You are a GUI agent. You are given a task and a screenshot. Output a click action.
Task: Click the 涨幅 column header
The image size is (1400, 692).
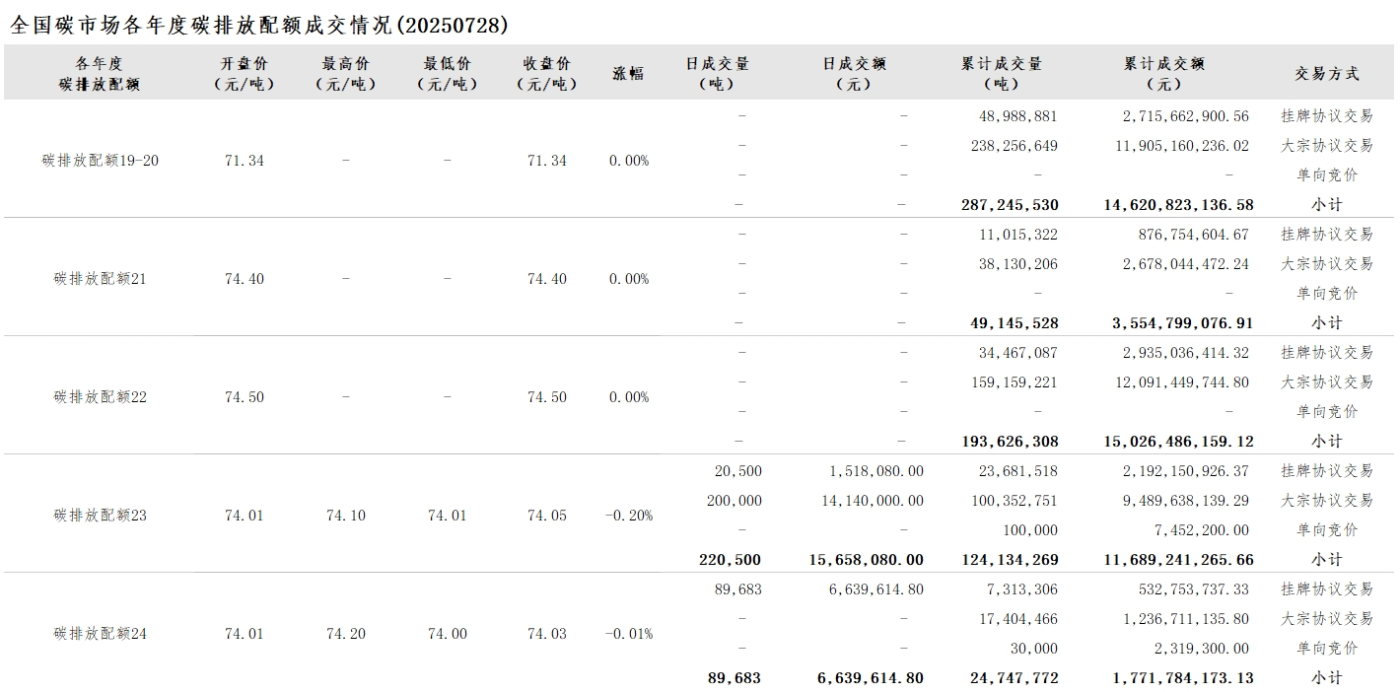[628, 74]
